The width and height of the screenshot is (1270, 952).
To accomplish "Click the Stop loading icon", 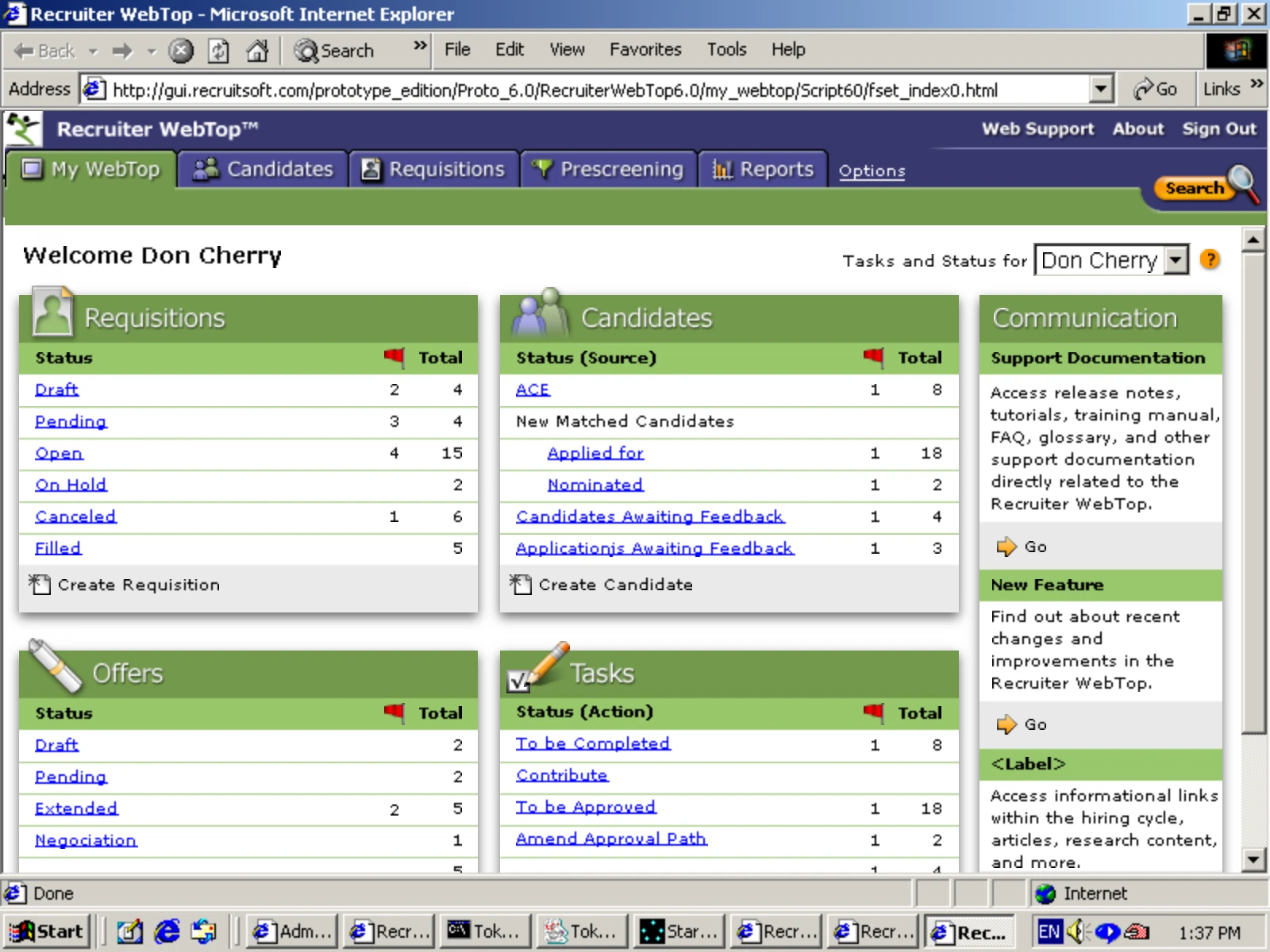I will (181, 51).
